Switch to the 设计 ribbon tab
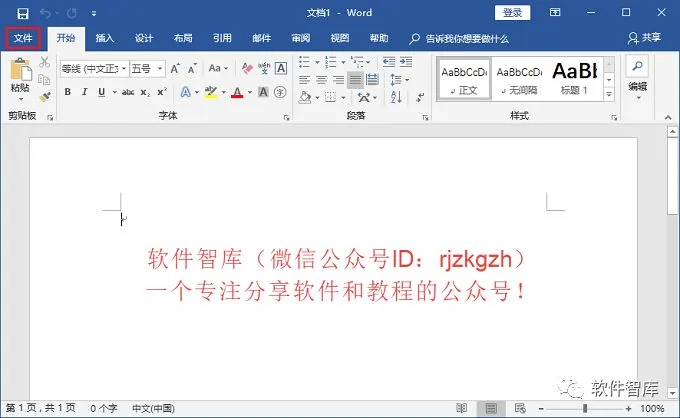This screenshot has height=418, width=680. (144, 38)
